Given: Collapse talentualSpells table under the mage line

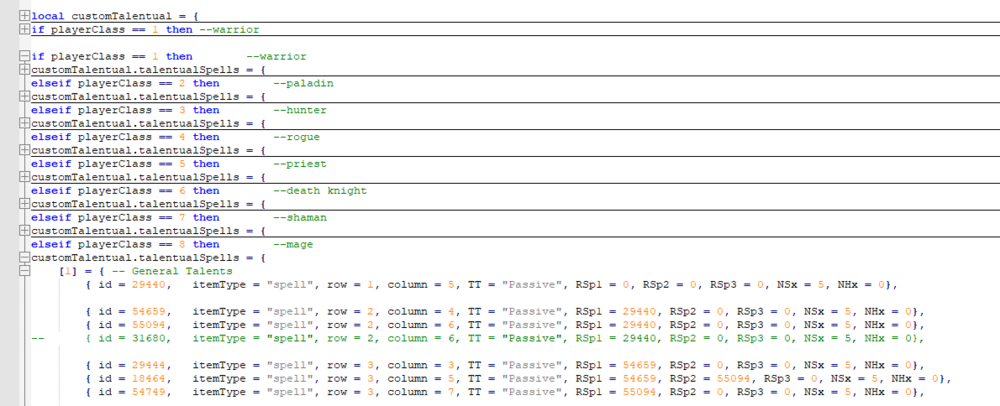Looking at the screenshot, I should (x=24, y=257).
